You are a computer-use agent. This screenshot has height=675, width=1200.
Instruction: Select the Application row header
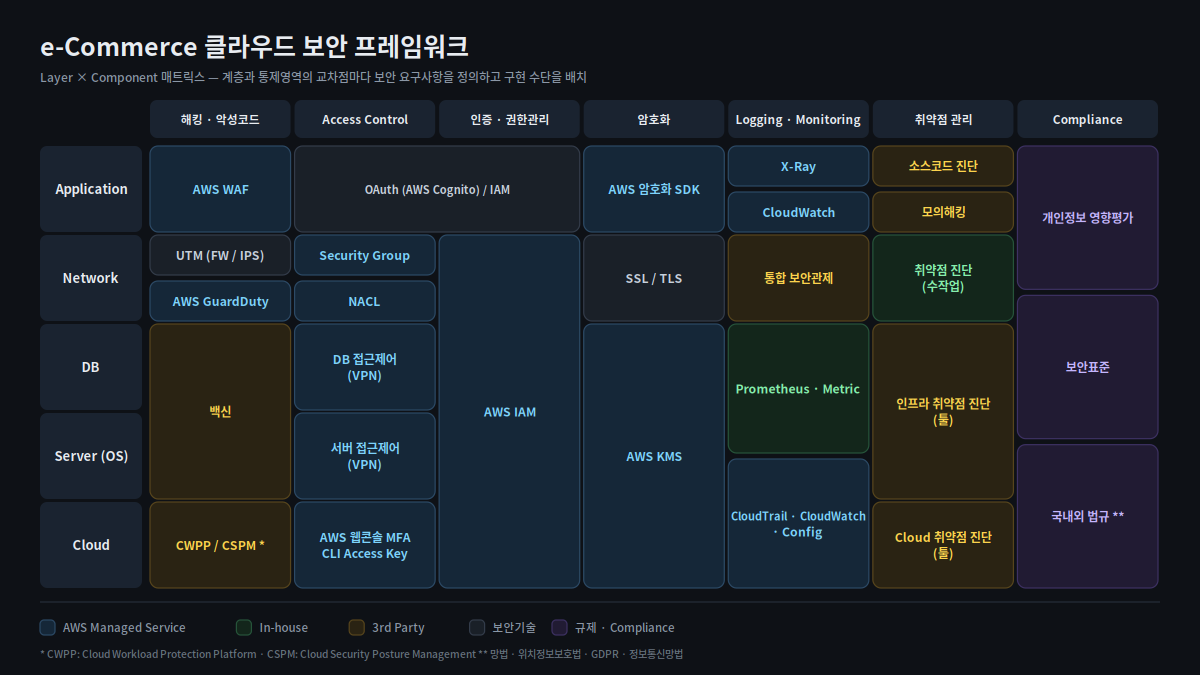(91, 189)
